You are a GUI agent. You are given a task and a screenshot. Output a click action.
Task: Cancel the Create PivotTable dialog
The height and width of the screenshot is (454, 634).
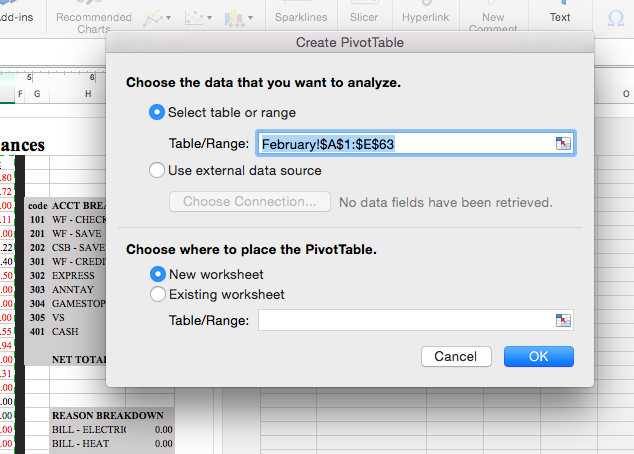pyautogui.click(x=456, y=357)
